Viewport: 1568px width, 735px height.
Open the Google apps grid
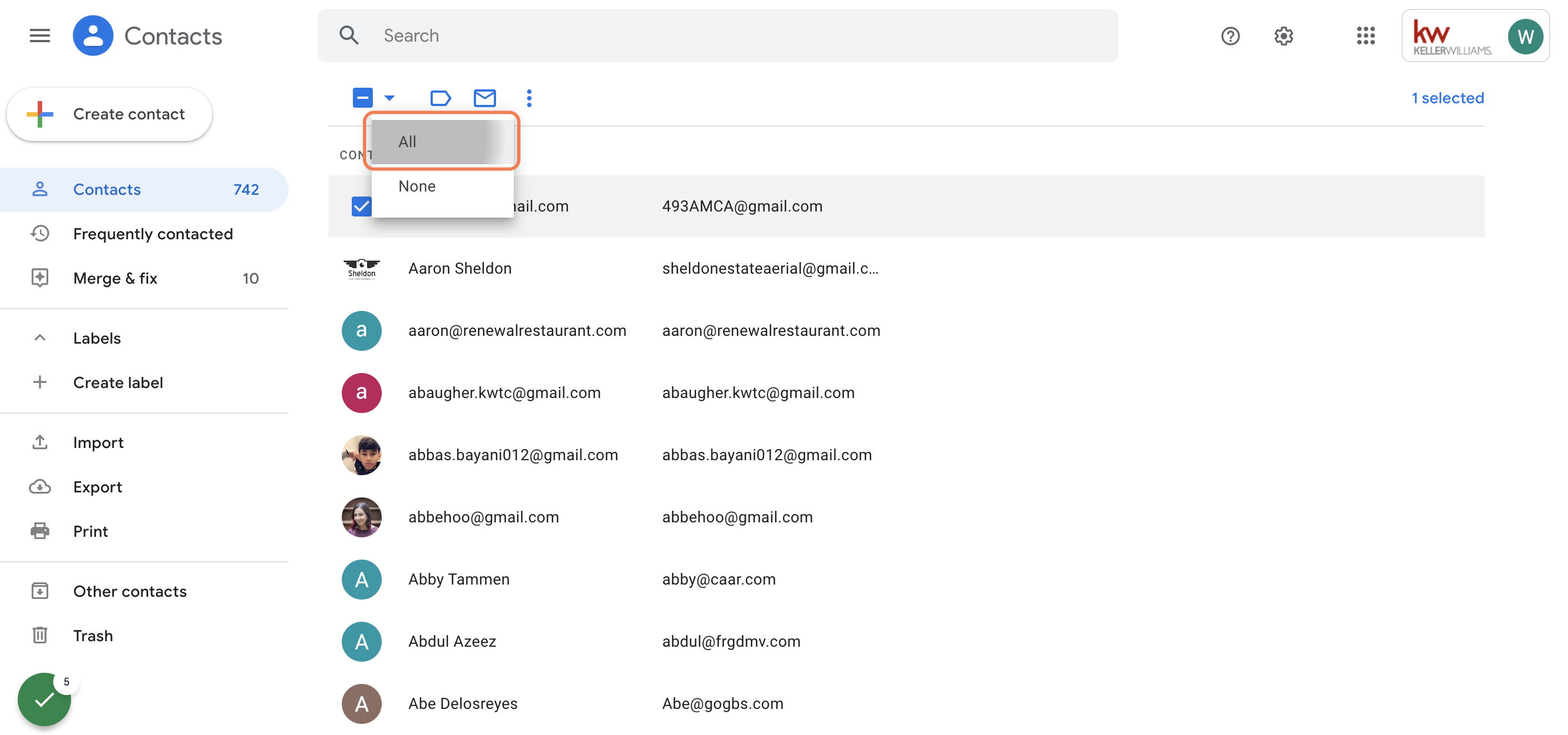[x=1366, y=36]
